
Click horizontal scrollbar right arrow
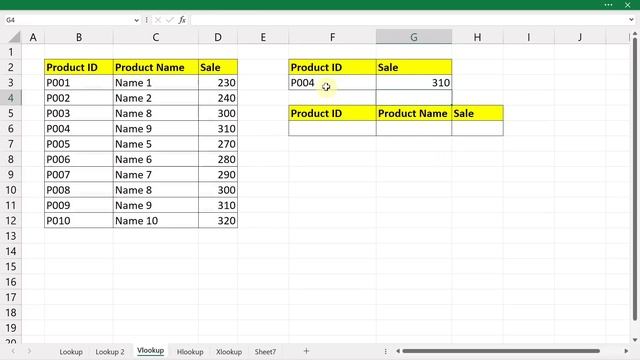(626, 351)
